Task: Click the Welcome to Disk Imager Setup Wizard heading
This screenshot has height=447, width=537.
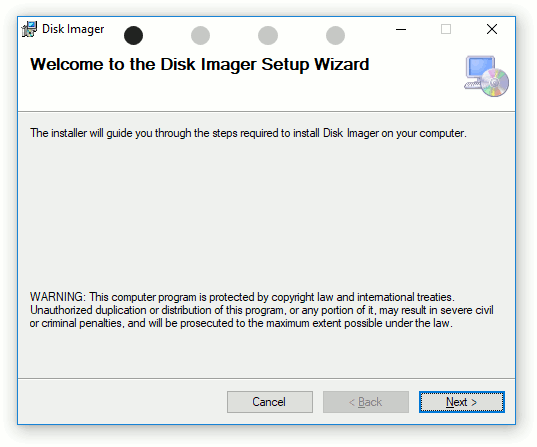Action: [x=200, y=64]
